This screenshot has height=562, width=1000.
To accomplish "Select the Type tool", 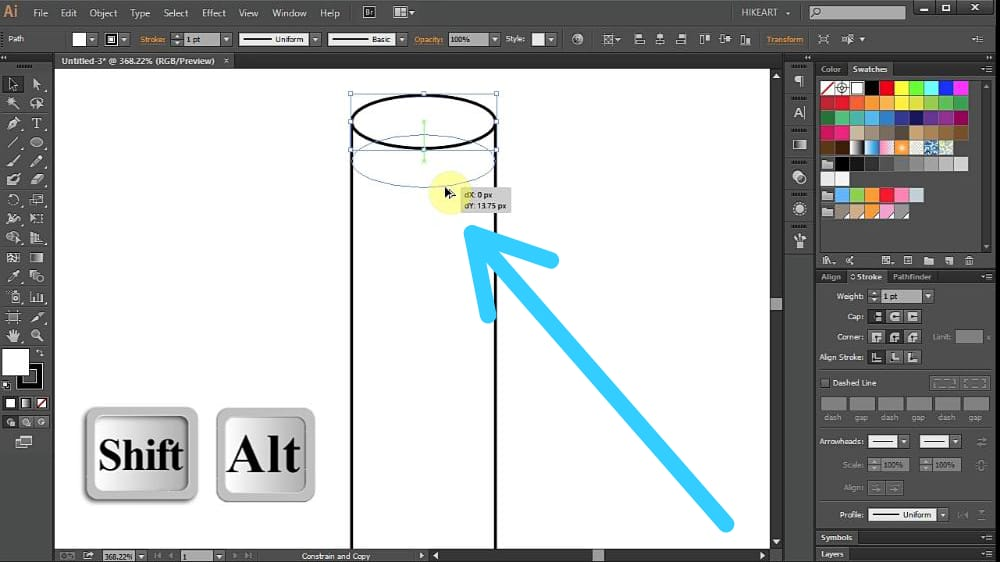I will pos(36,123).
